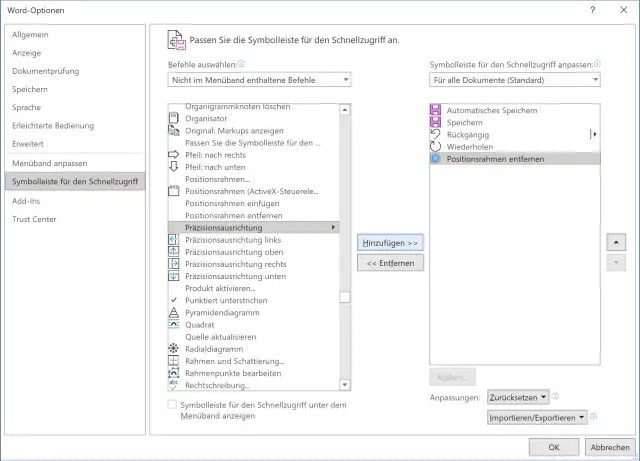Screen dimensions: 640x461
Task: Click the Organisator icon in command list
Action: pos(174,119)
